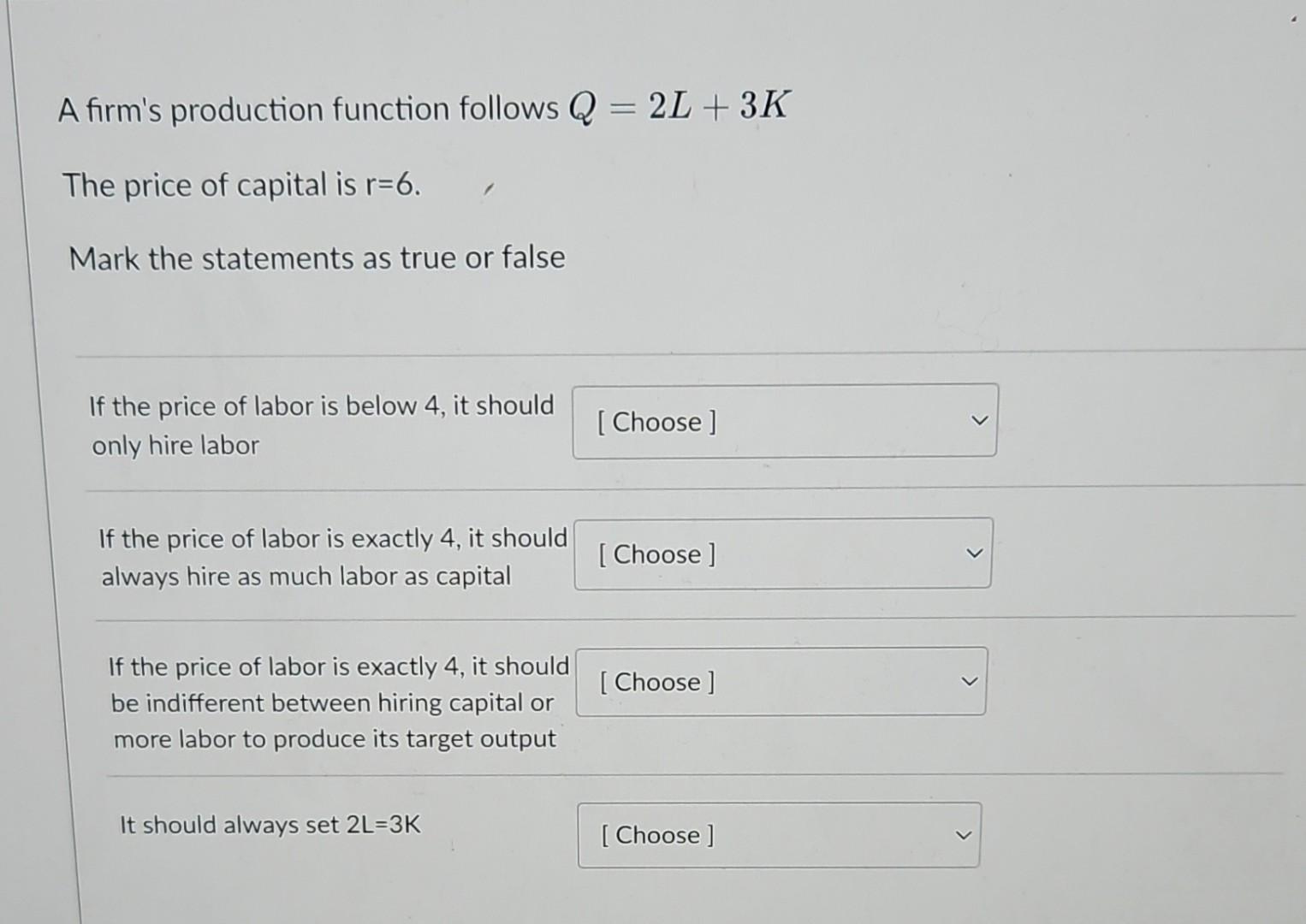Open the dropdown for the indifference statement
The height and width of the screenshot is (924, 1306).
[x=779, y=682]
